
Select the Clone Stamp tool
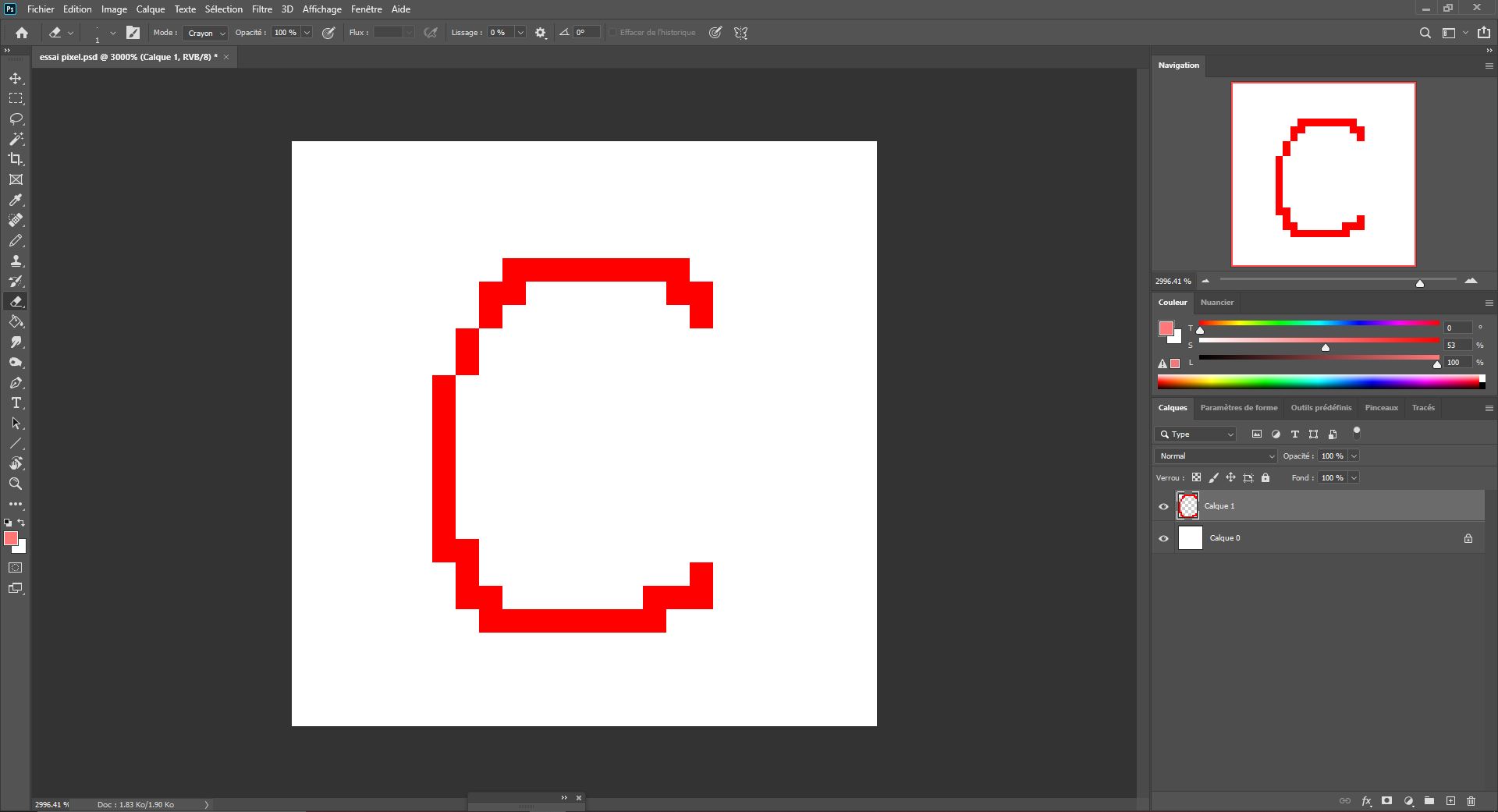click(16, 261)
